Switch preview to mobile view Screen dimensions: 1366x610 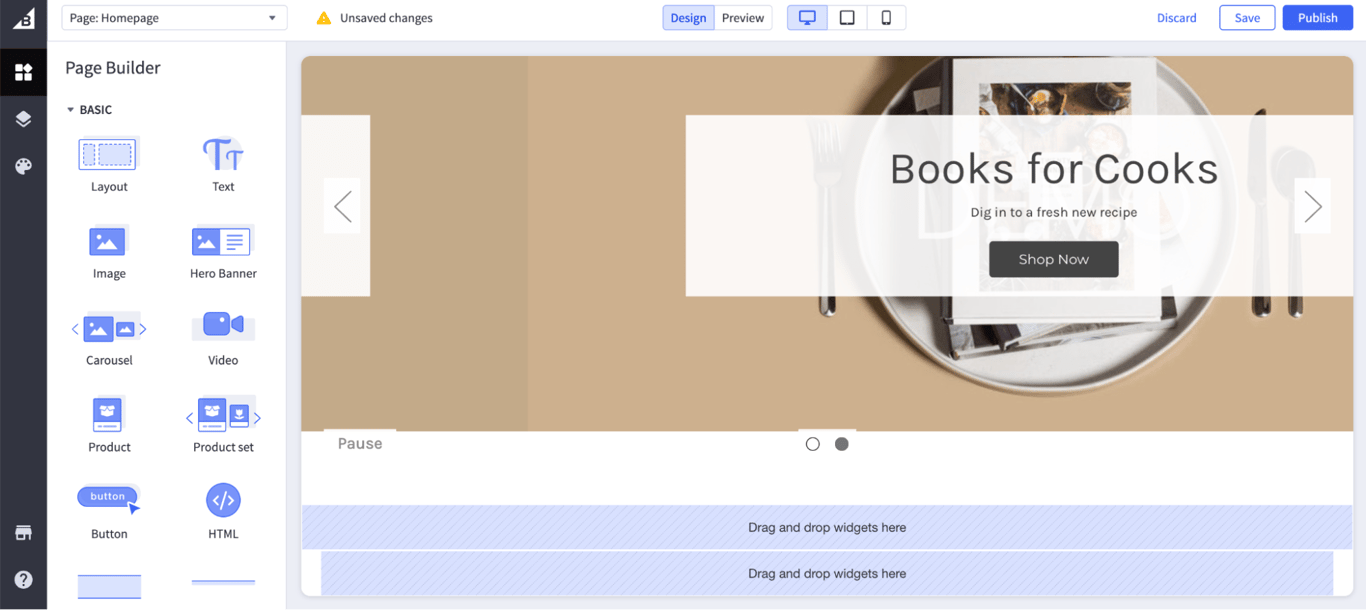click(x=886, y=17)
